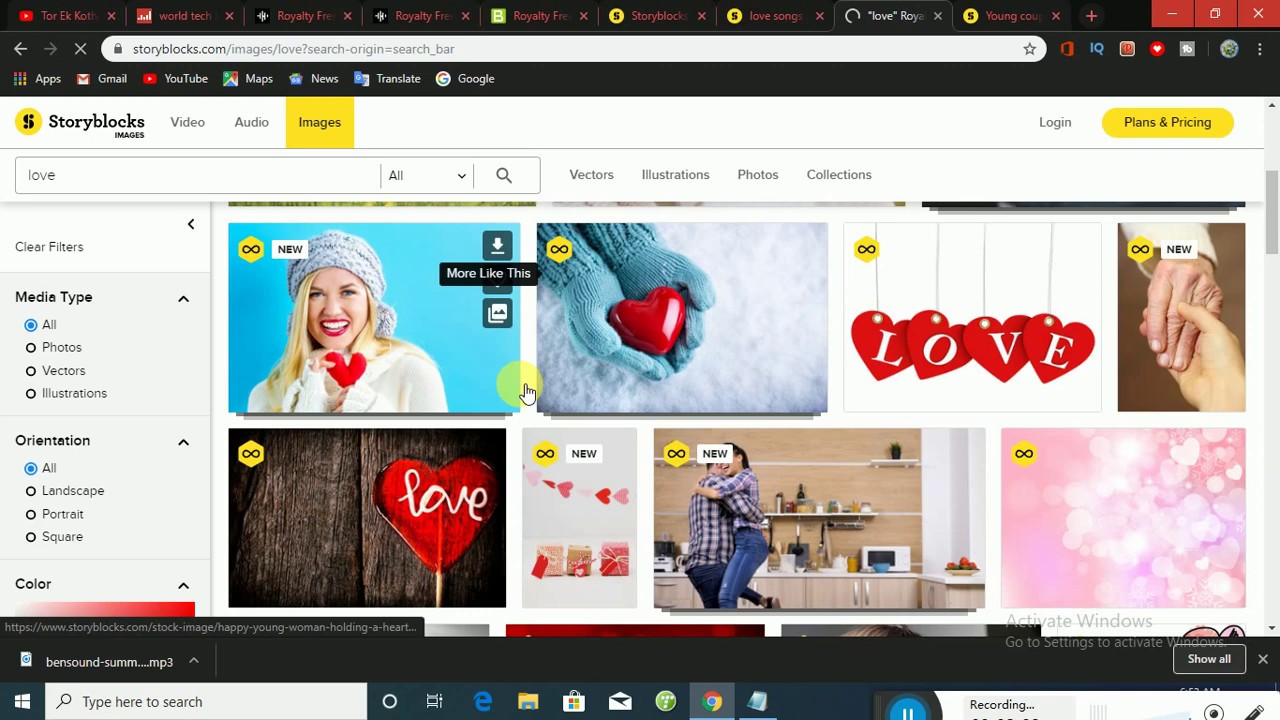Click Cortana circle on taskbar
Image resolution: width=1280 pixels, height=720 pixels.
(x=390, y=702)
